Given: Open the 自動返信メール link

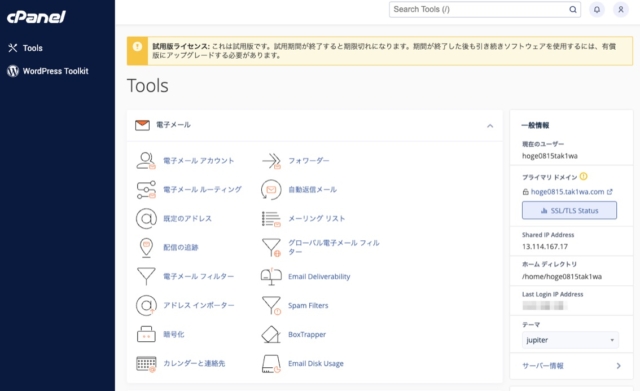Looking at the screenshot, I should coord(313,190).
